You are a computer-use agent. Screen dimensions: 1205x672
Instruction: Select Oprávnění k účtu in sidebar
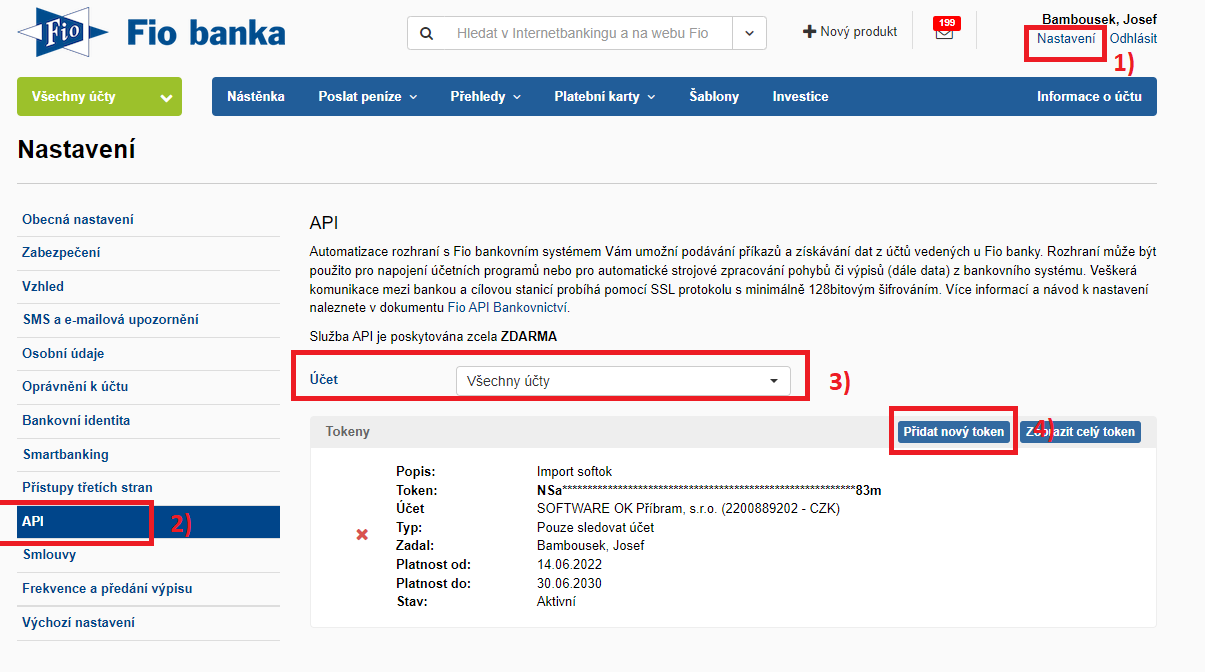[x=75, y=387]
